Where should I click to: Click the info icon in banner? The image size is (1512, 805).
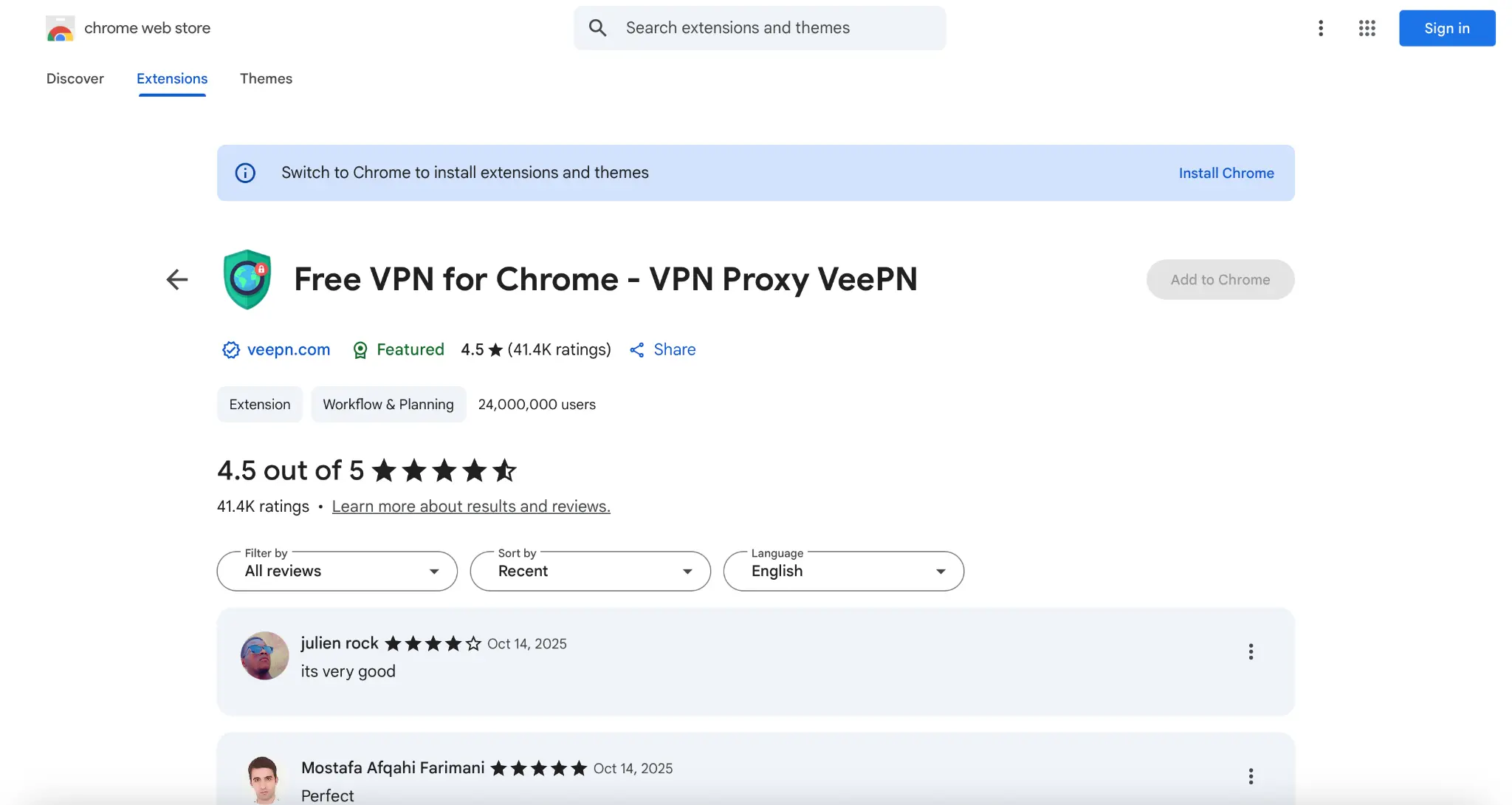point(245,173)
